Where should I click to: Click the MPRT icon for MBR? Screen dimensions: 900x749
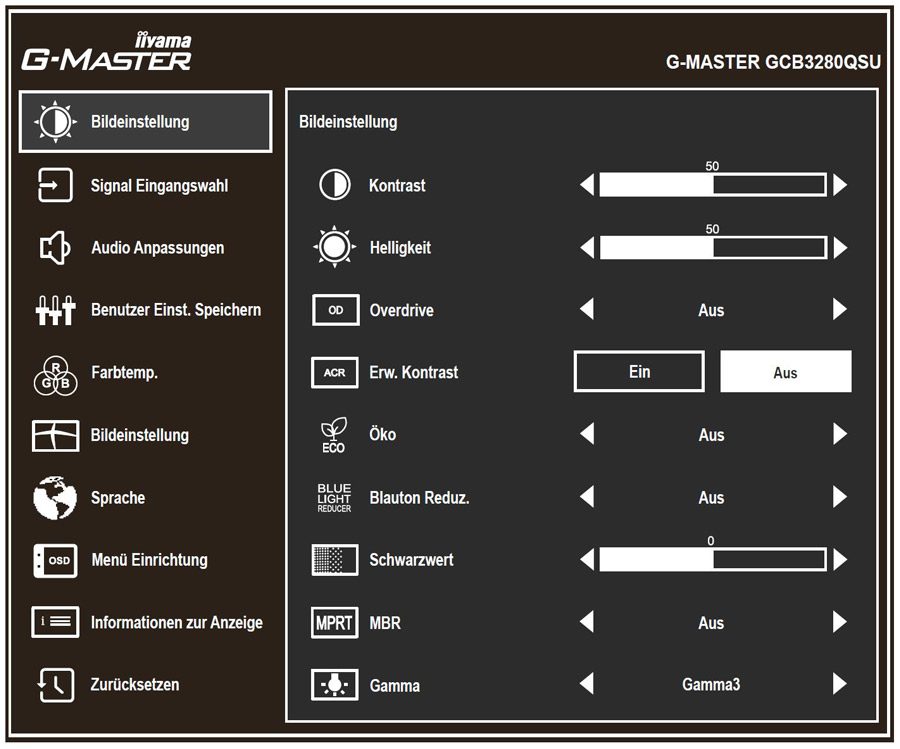335,622
